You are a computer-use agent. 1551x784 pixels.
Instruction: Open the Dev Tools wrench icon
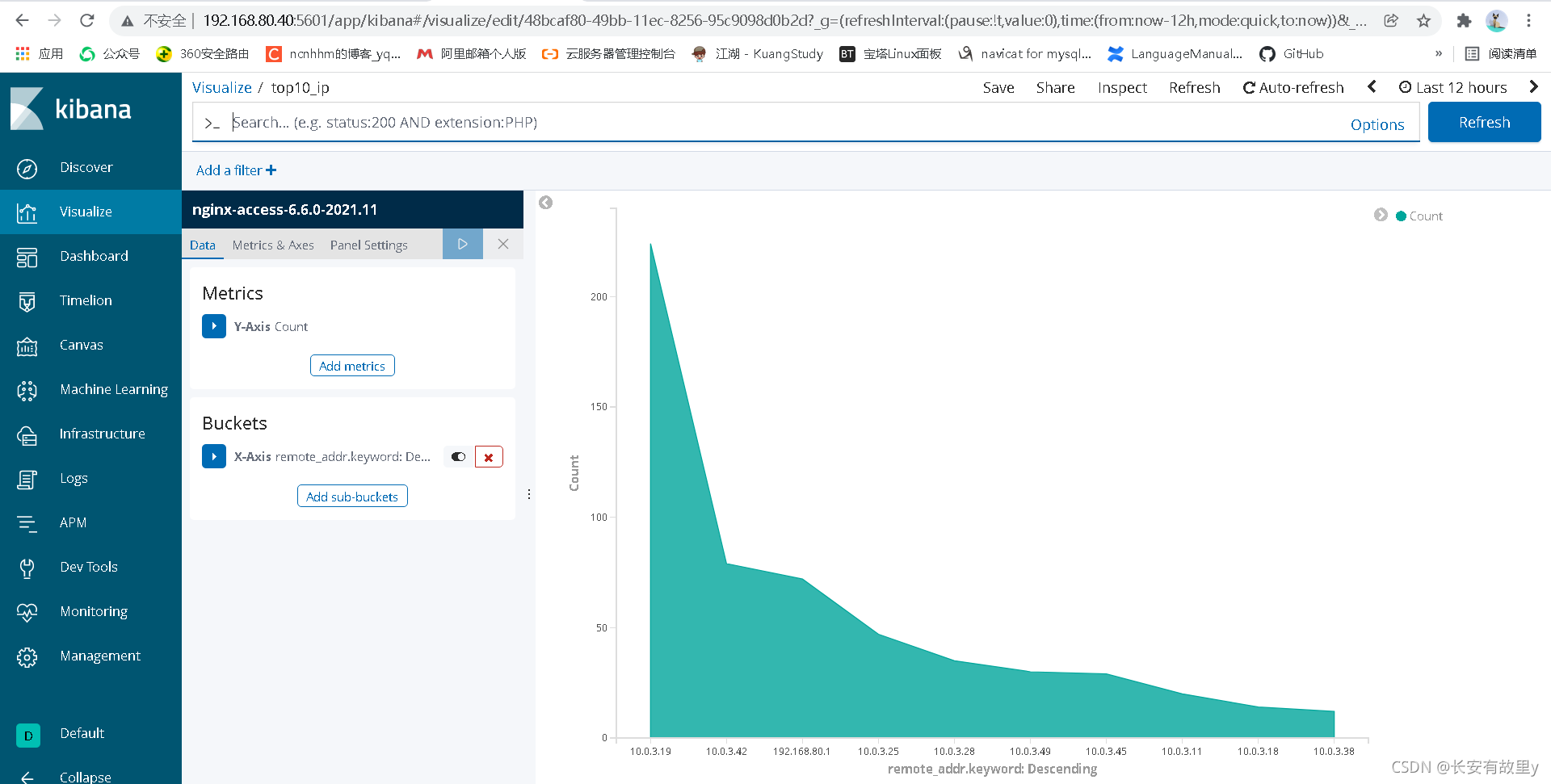tap(27, 568)
